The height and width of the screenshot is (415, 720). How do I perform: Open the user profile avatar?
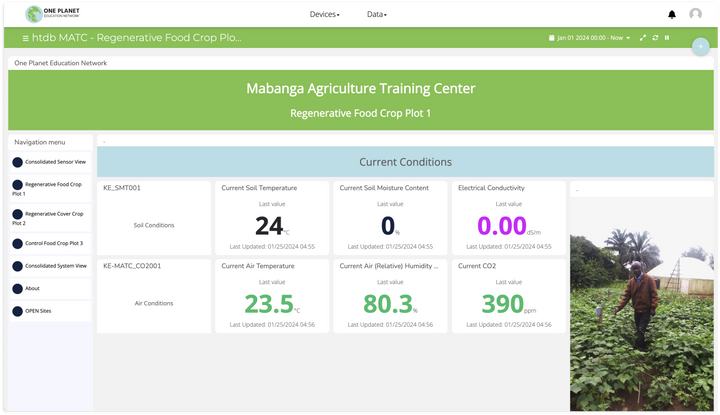(x=695, y=14)
